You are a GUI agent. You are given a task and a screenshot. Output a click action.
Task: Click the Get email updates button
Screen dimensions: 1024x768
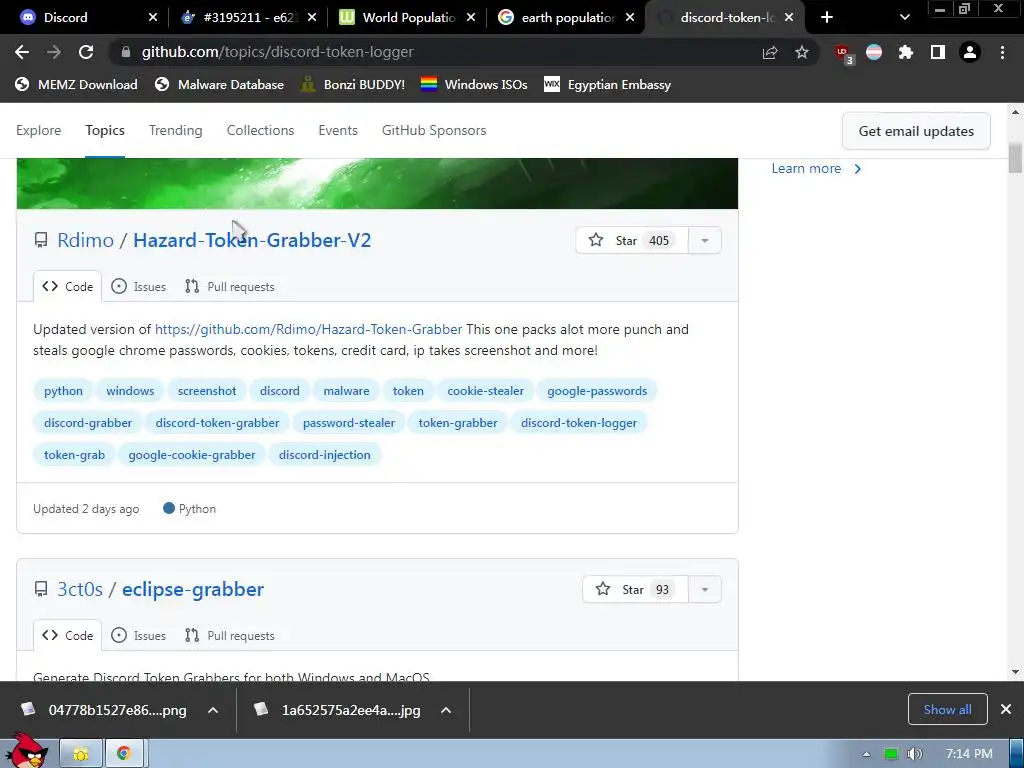[x=916, y=131]
